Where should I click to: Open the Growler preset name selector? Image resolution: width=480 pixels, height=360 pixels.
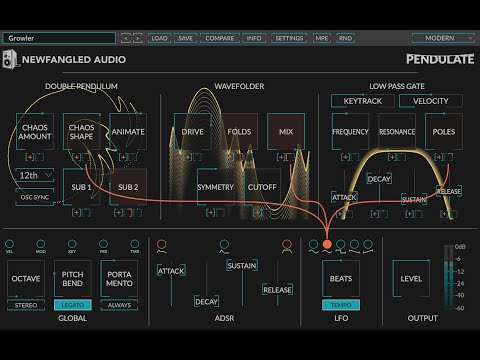click(59, 38)
